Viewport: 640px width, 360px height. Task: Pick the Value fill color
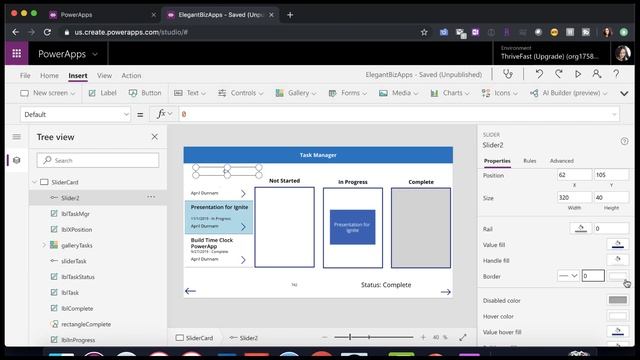pyautogui.click(x=618, y=244)
